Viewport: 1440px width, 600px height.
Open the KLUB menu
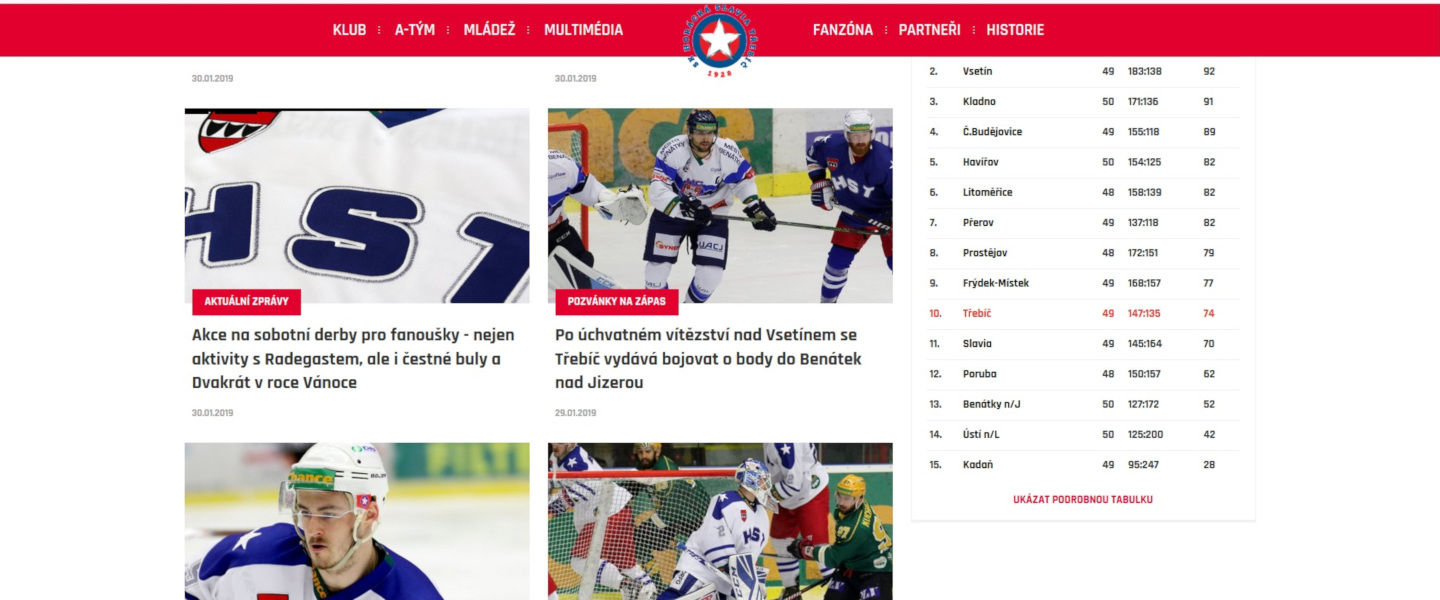coord(349,30)
